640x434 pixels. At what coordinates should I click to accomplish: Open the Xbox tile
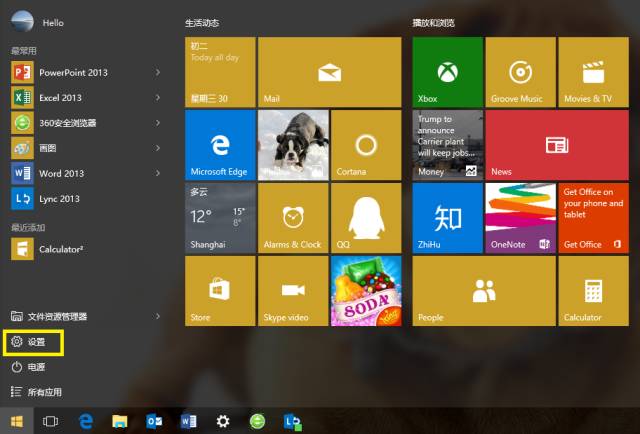point(448,72)
